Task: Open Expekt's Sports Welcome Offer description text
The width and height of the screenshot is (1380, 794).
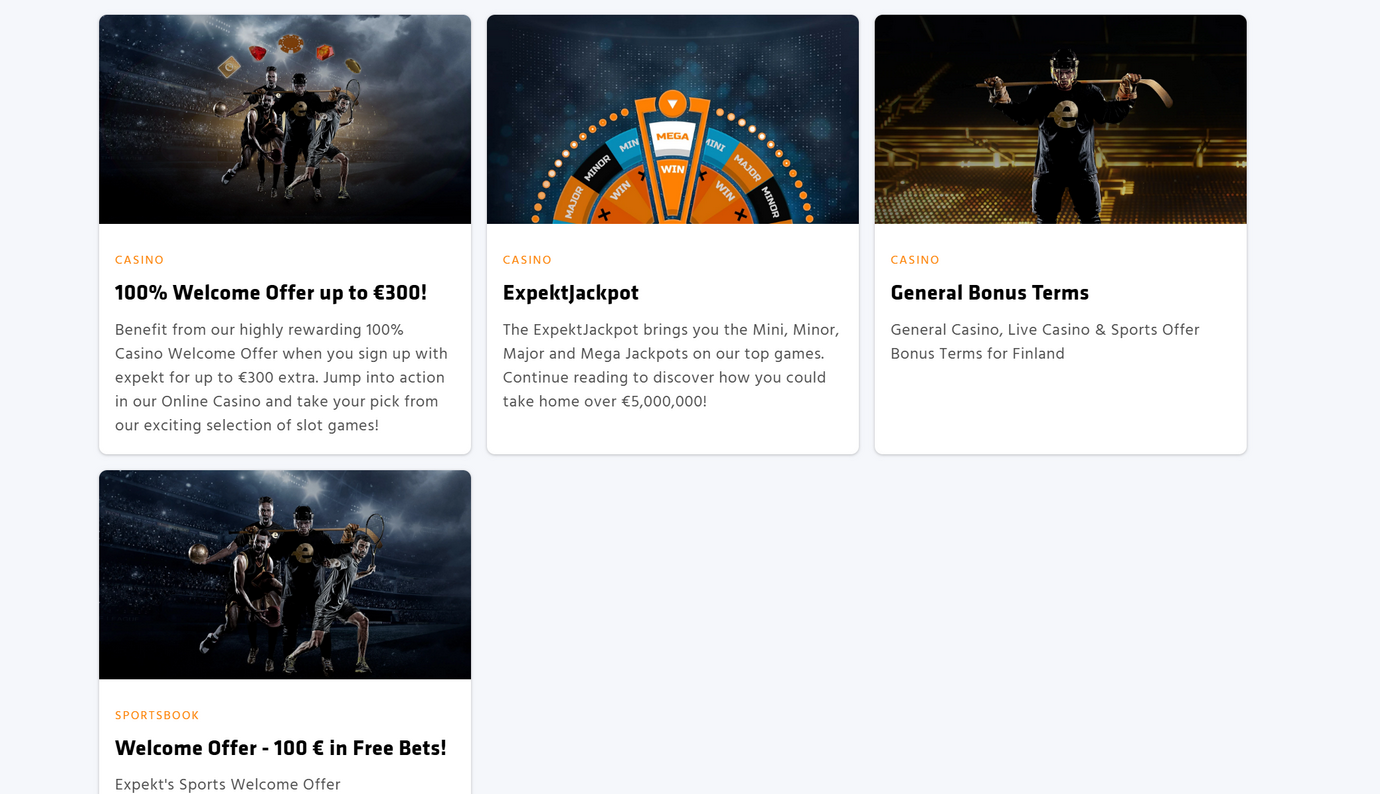Action: click(x=228, y=785)
